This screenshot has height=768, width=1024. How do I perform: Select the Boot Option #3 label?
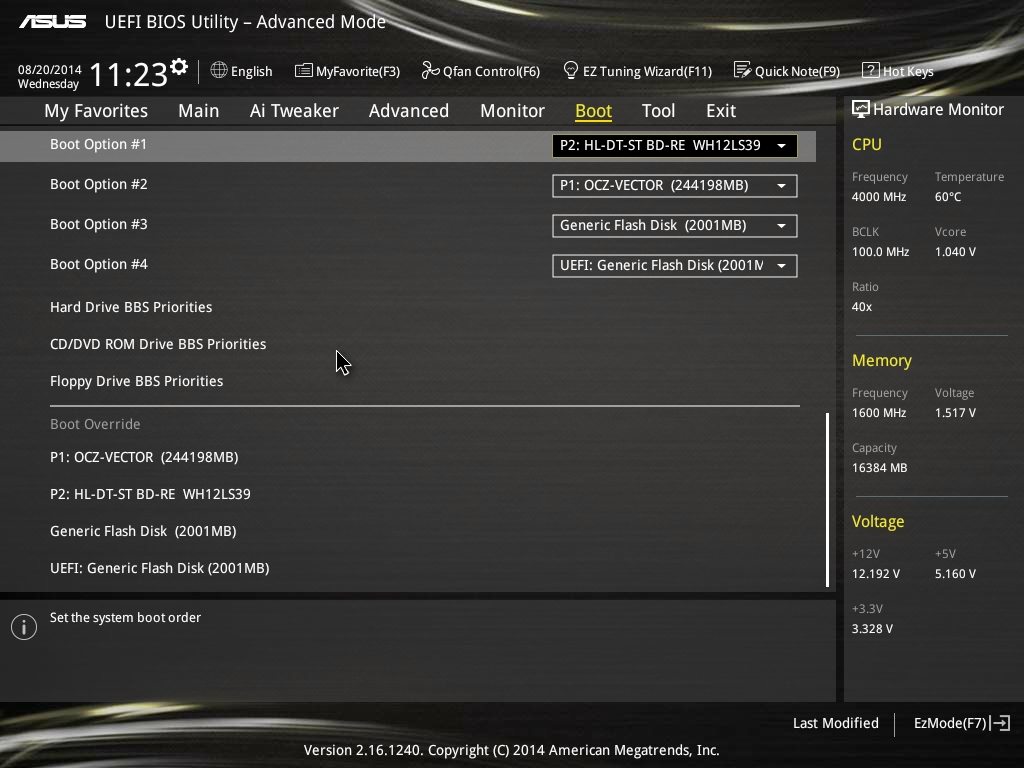point(99,224)
